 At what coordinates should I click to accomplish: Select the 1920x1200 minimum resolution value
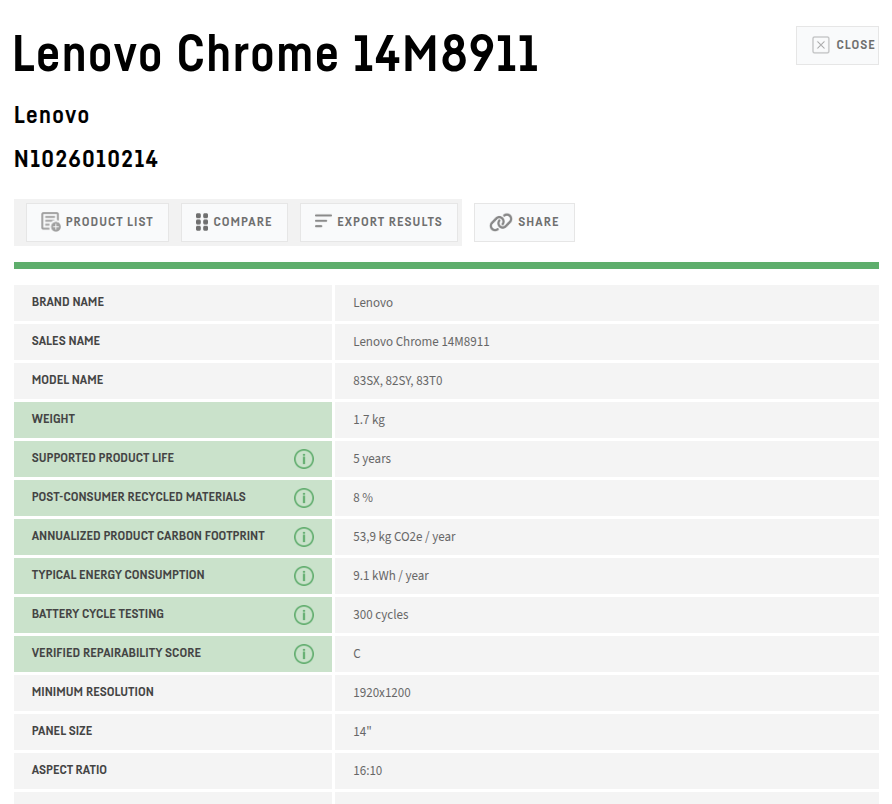coord(381,693)
